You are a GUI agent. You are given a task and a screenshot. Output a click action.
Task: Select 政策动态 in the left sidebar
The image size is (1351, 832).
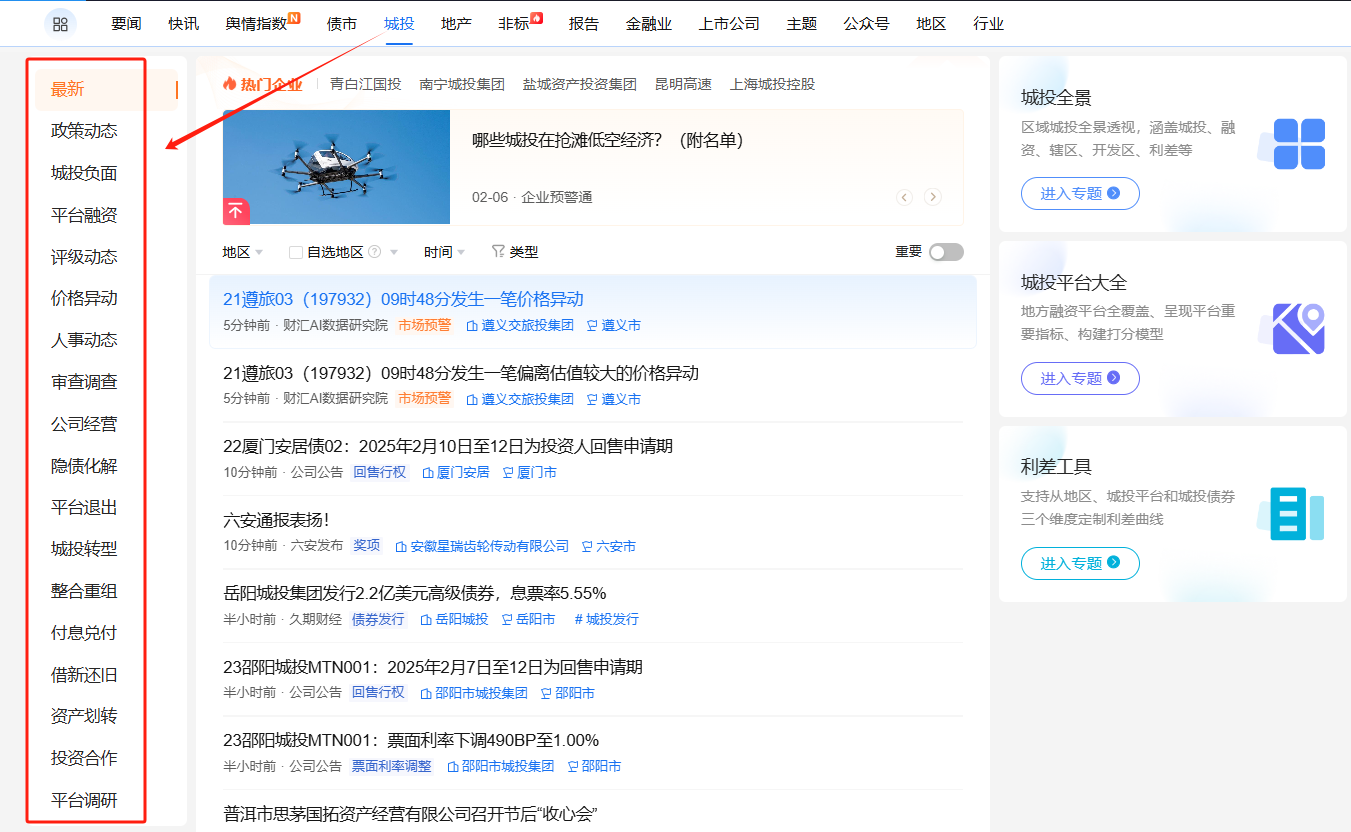click(84, 131)
